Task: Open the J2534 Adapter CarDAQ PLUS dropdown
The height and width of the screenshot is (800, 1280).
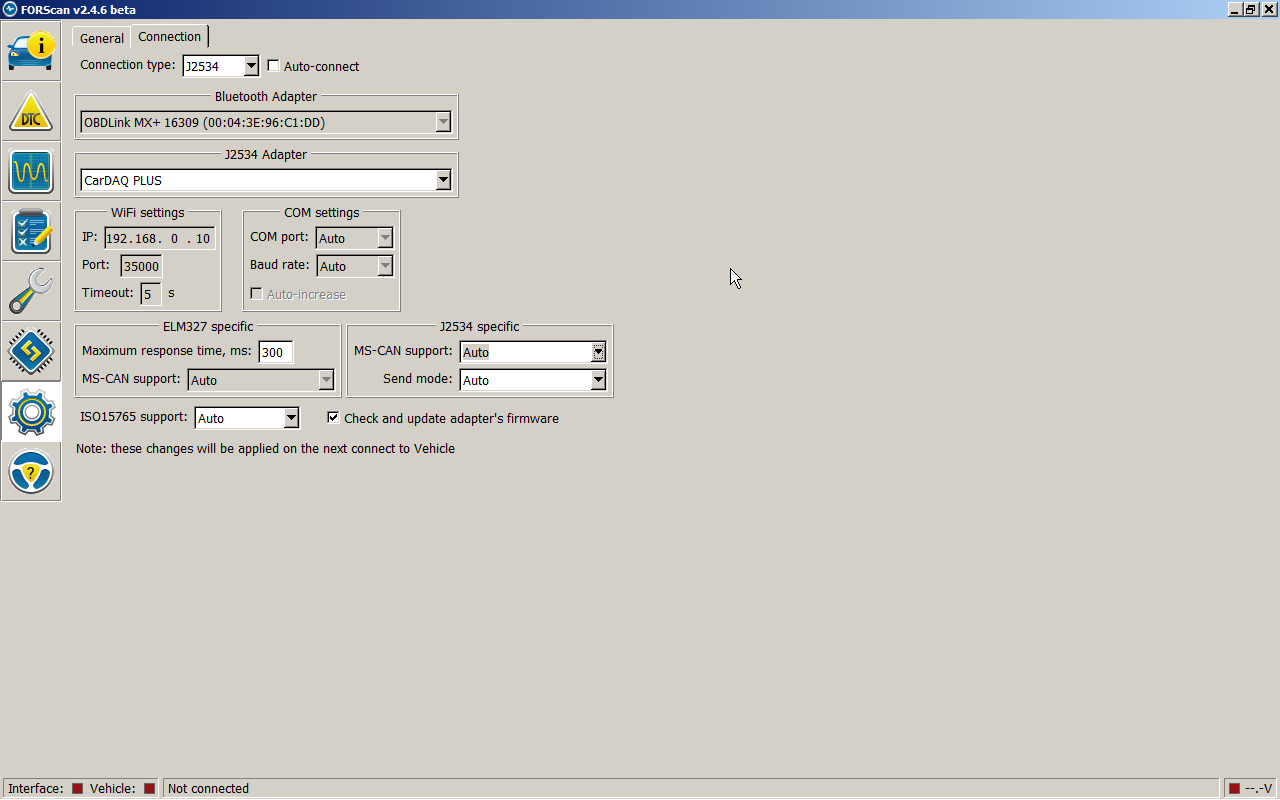Action: 443,181
